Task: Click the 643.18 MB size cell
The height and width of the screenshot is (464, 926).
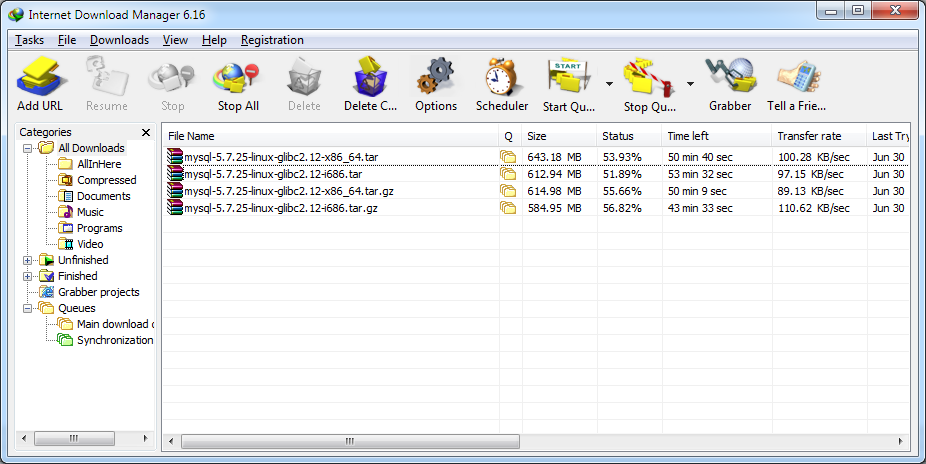Action: (554, 157)
